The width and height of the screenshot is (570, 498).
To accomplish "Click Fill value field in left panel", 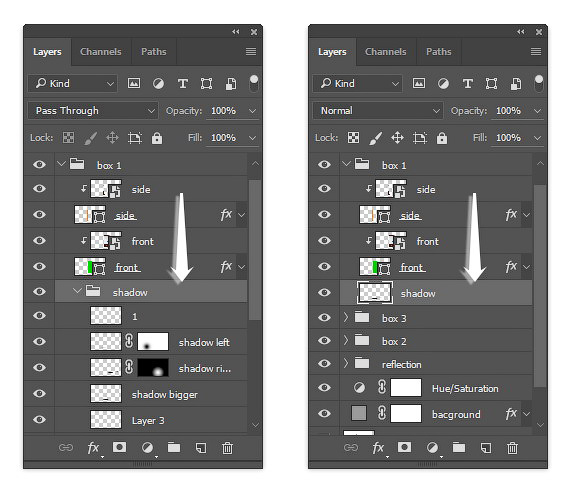I will pos(224,138).
